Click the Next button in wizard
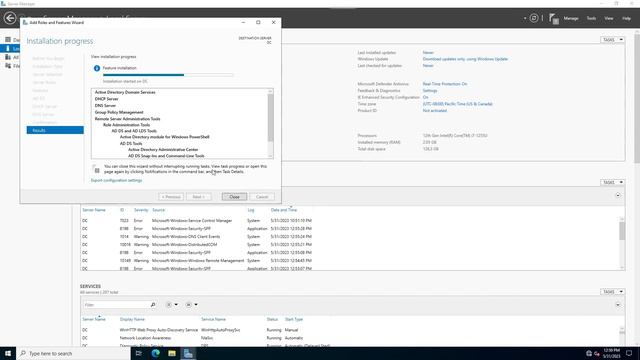 [199, 197]
